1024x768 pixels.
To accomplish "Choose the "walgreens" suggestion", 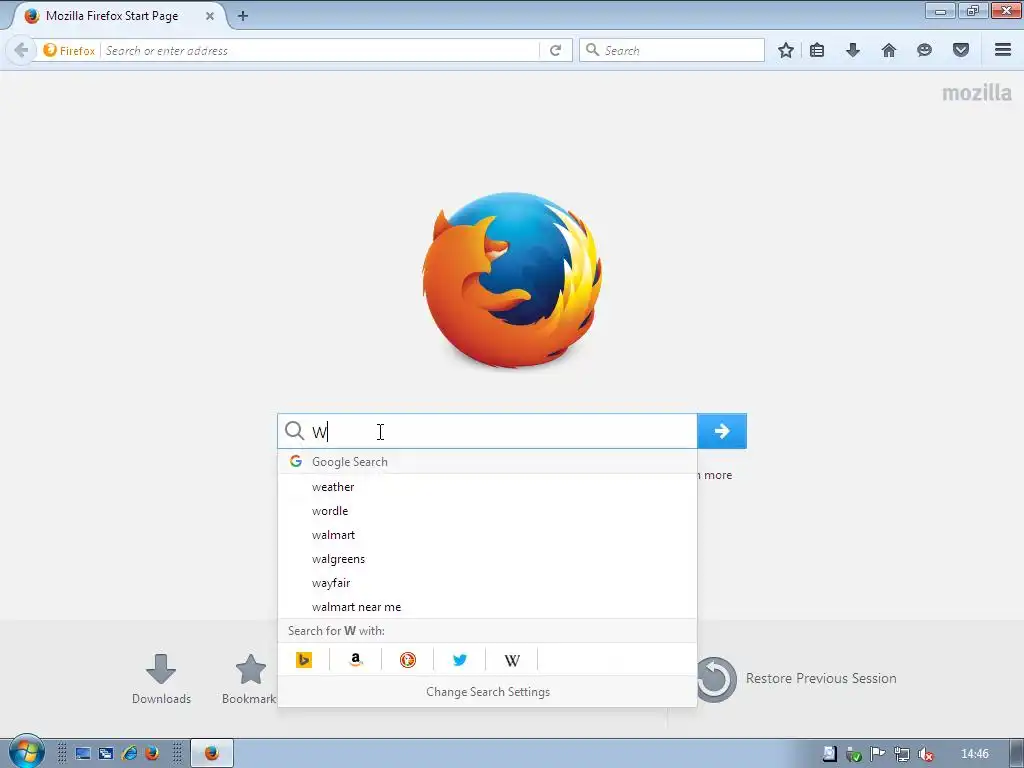I will pyautogui.click(x=487, y=559).
